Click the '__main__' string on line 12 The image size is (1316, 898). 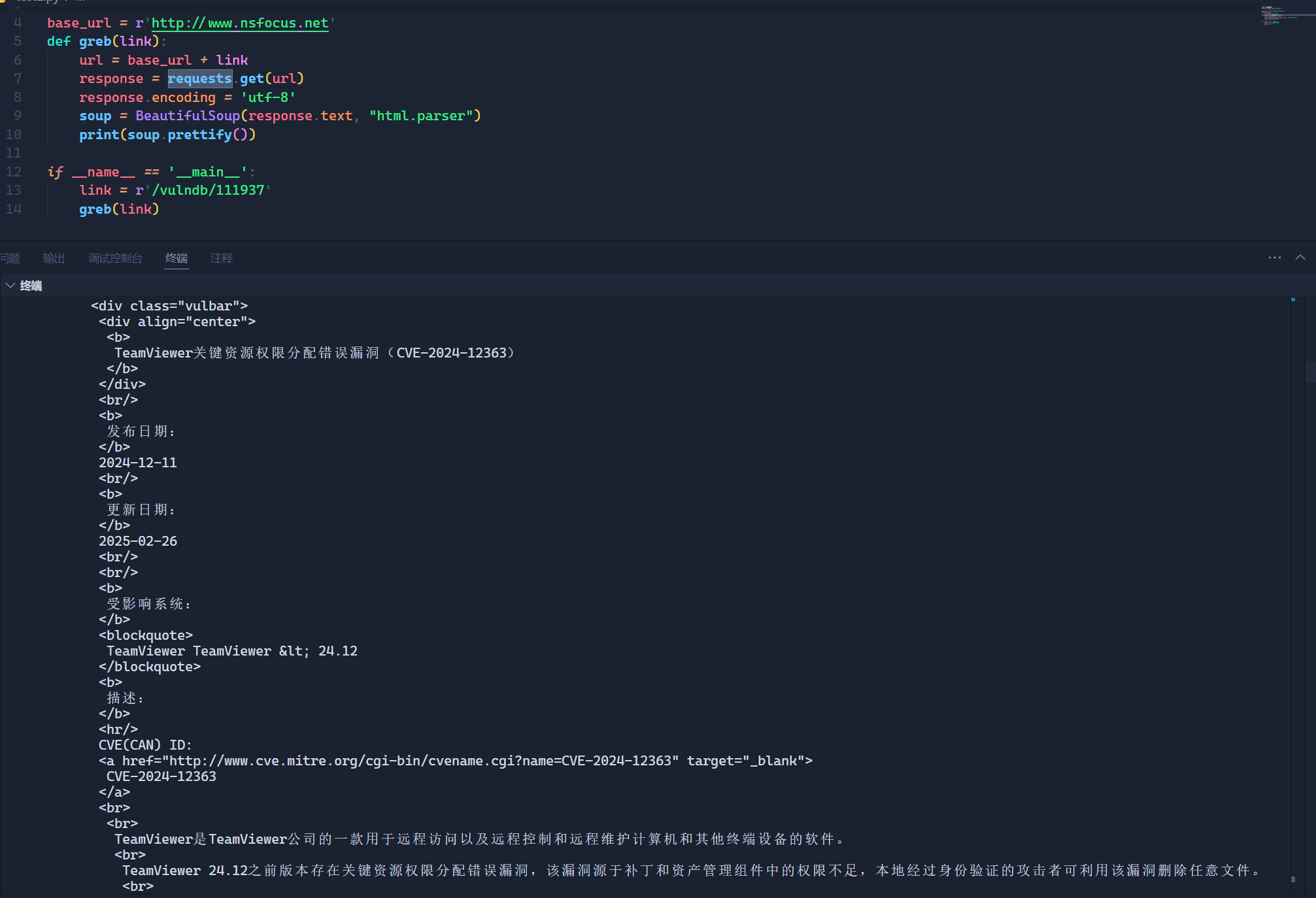208,172
